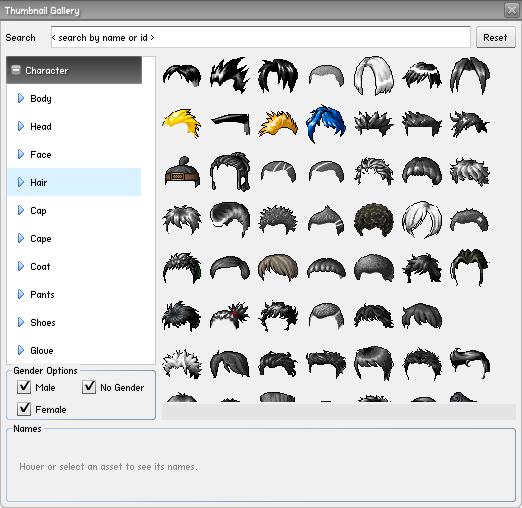Select the white side-swept bob hair

(x=422, y=220)
